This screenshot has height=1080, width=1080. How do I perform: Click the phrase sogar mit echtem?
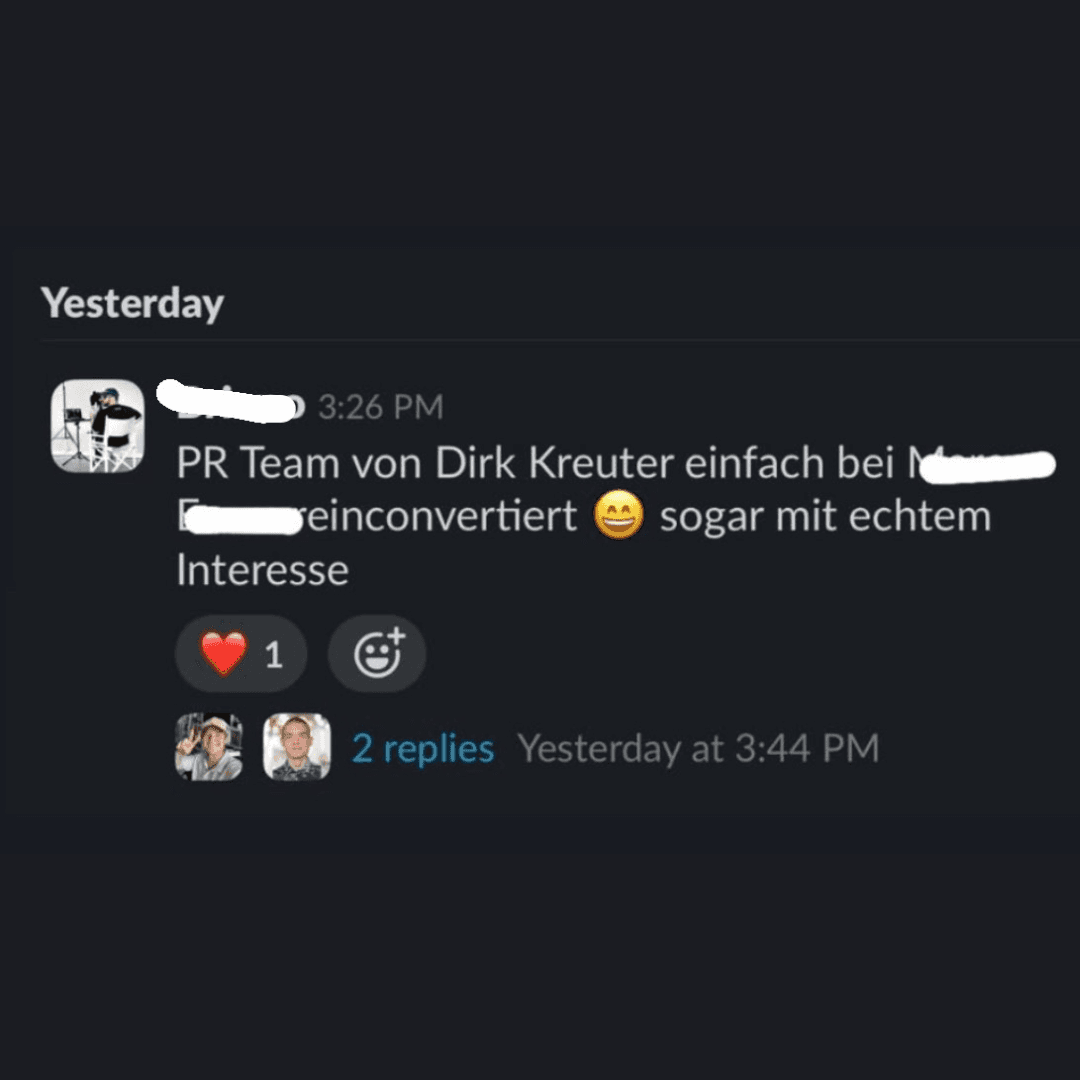825,517
